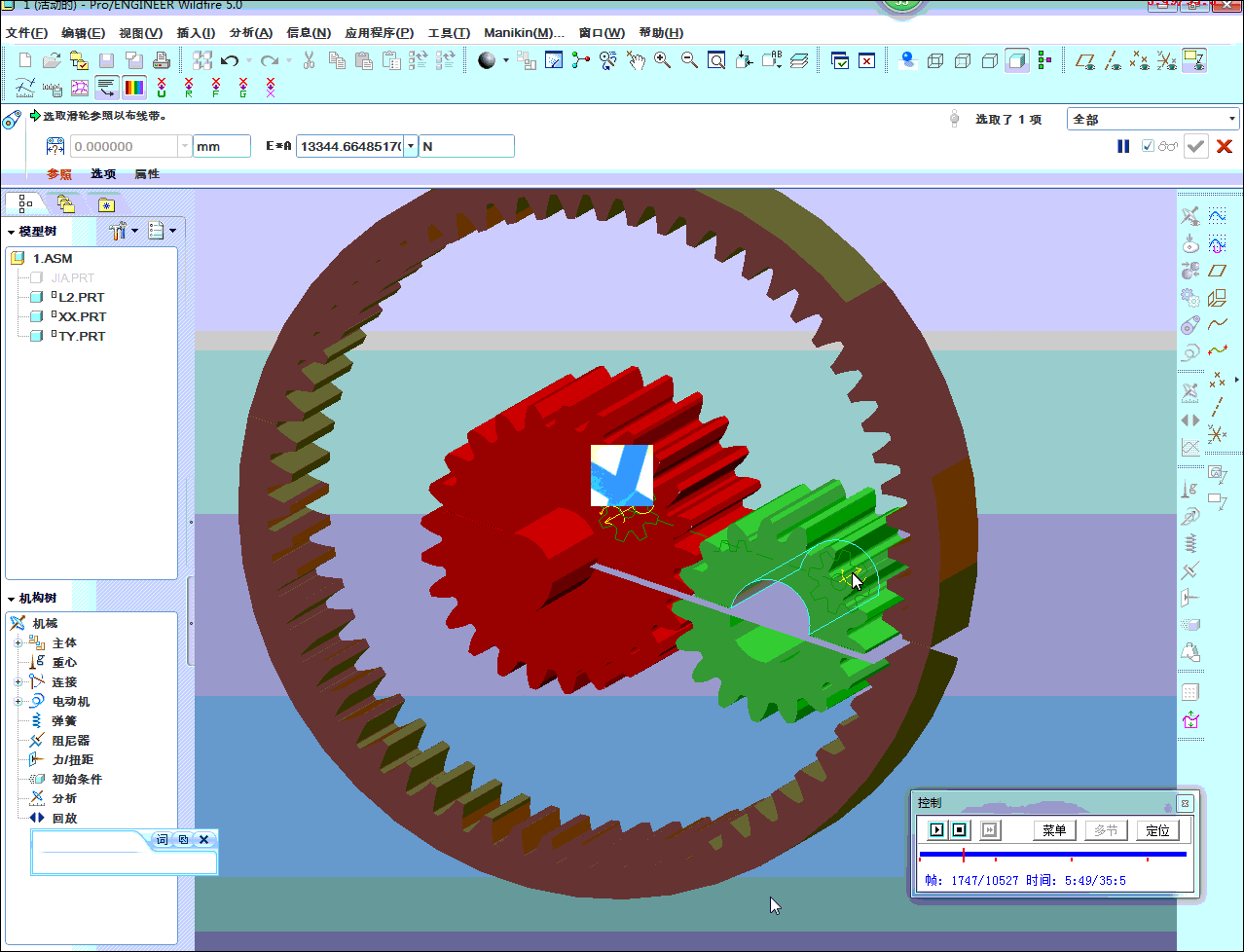Image resolution: width=1244 pixels, height=952 pixels.
Task: Expand the 电动机 node in mechanism tree
Action: [18, 701]
